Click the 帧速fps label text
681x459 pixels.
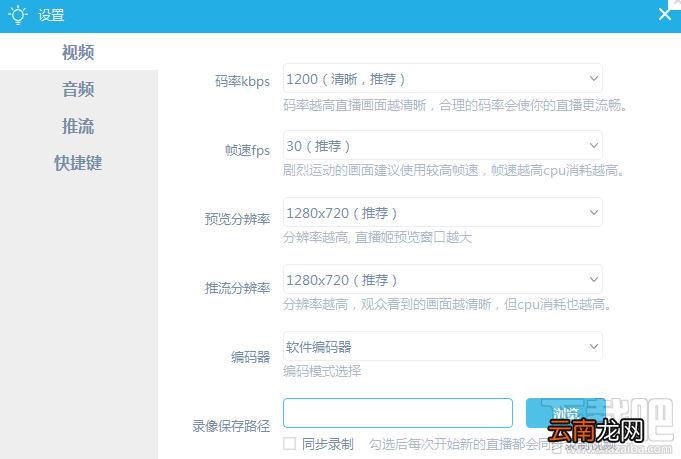click(247, 150)
